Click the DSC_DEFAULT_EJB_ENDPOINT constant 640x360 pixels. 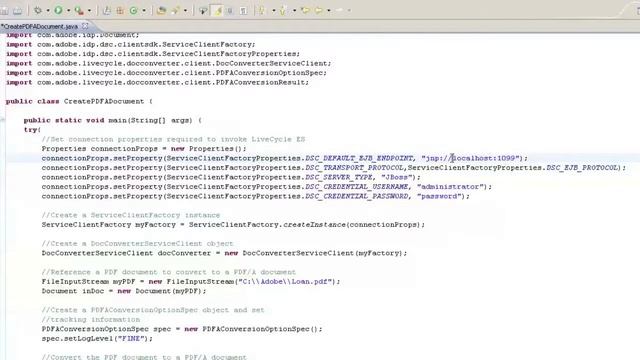359,158
